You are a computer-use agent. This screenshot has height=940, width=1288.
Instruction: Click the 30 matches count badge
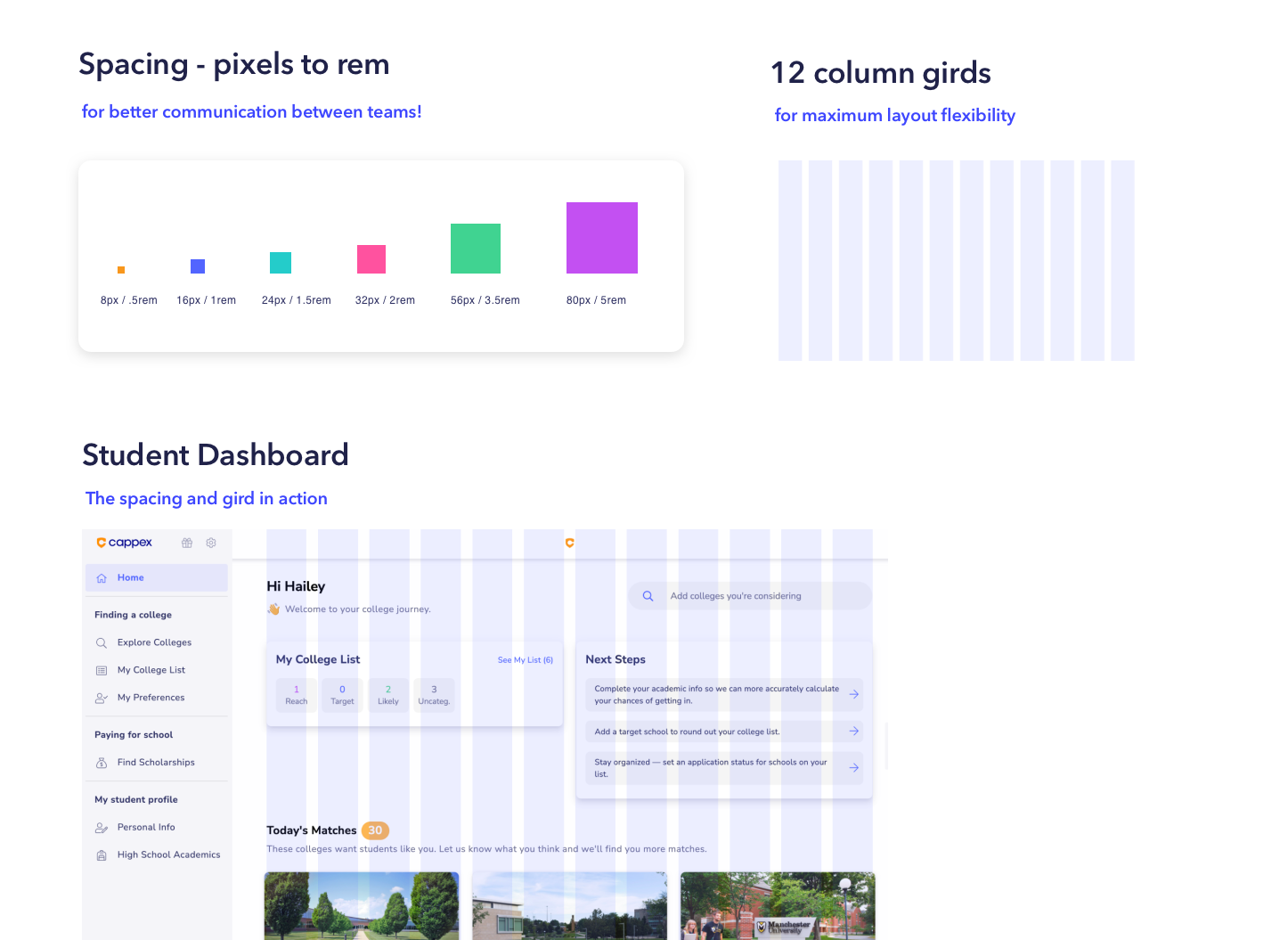(376, 830)
